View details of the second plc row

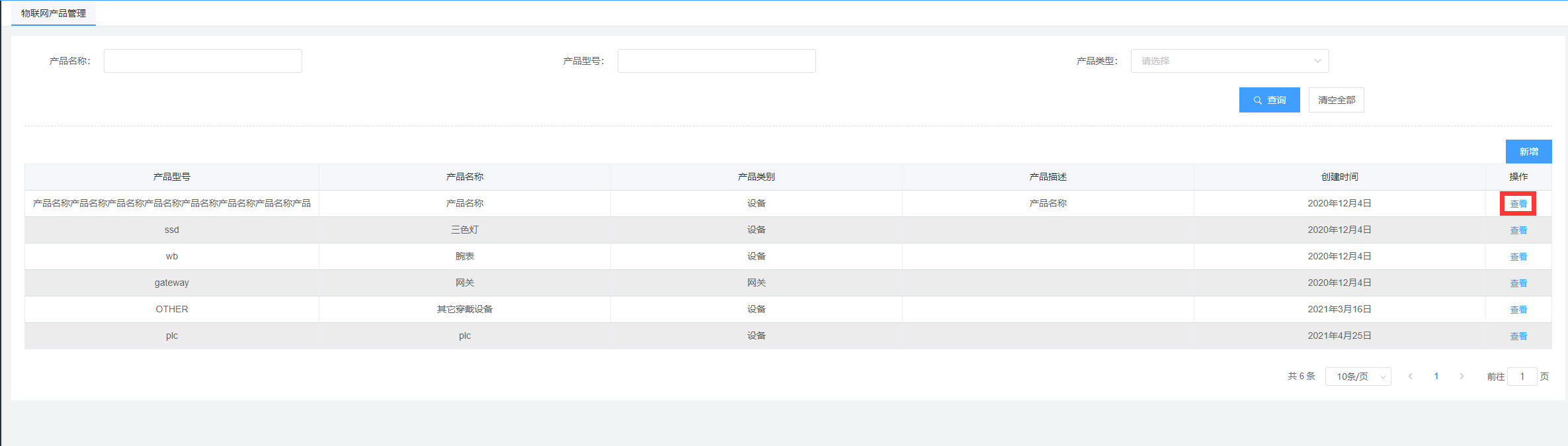click(1518, 336)
